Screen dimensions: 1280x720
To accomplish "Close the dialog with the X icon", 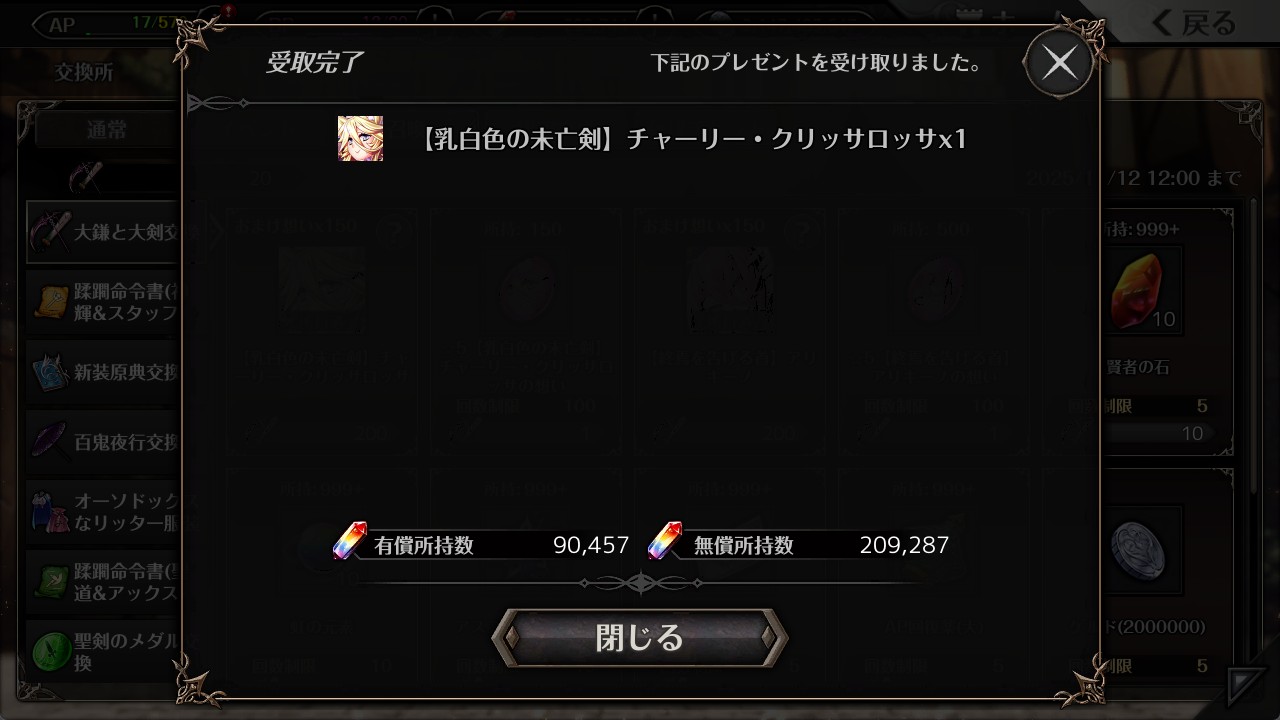I will click(1059, 63).
